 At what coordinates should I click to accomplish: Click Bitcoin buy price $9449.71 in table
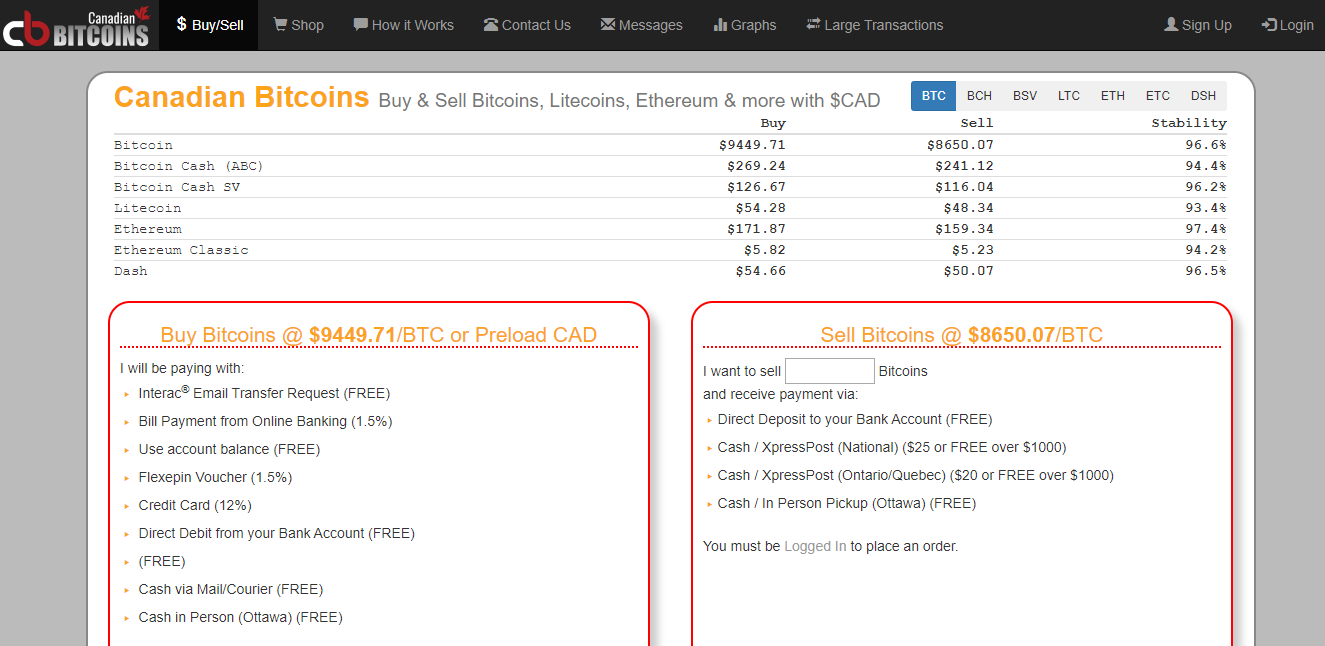[752, 145]
